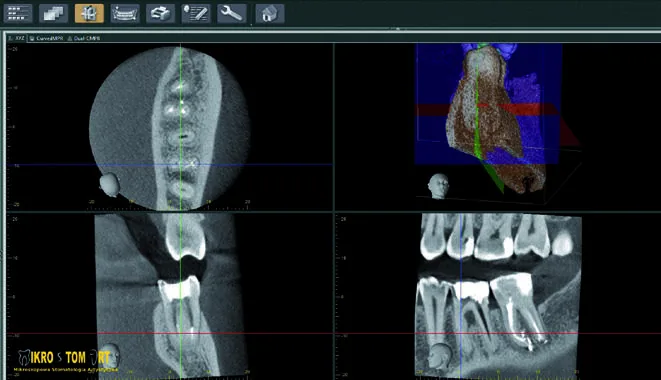The height and width of the screenshot is (380, 661).
Task: Click the axial slice tooth cross-section image
Action: (x=170, y=128)
